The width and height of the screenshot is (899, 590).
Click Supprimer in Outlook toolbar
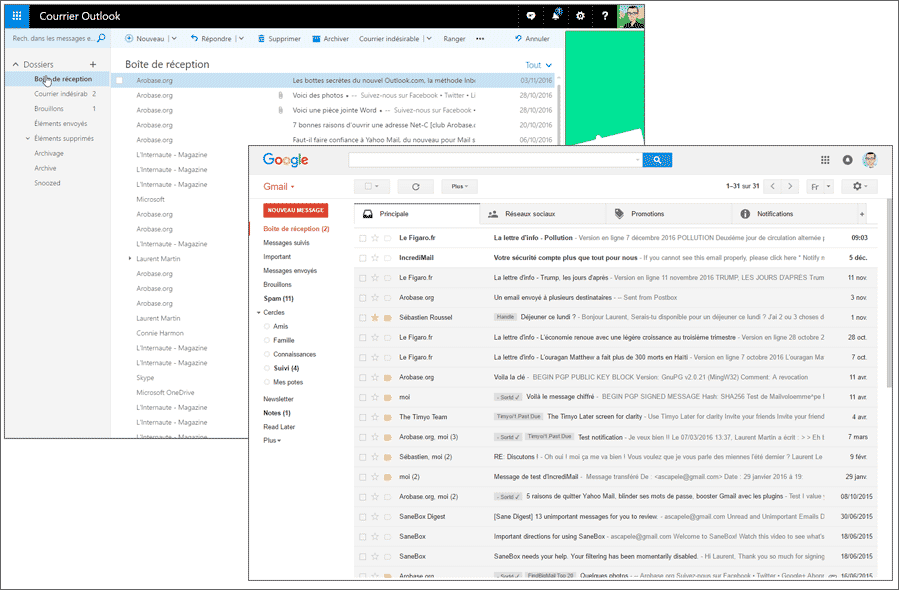tap(279, 38)
